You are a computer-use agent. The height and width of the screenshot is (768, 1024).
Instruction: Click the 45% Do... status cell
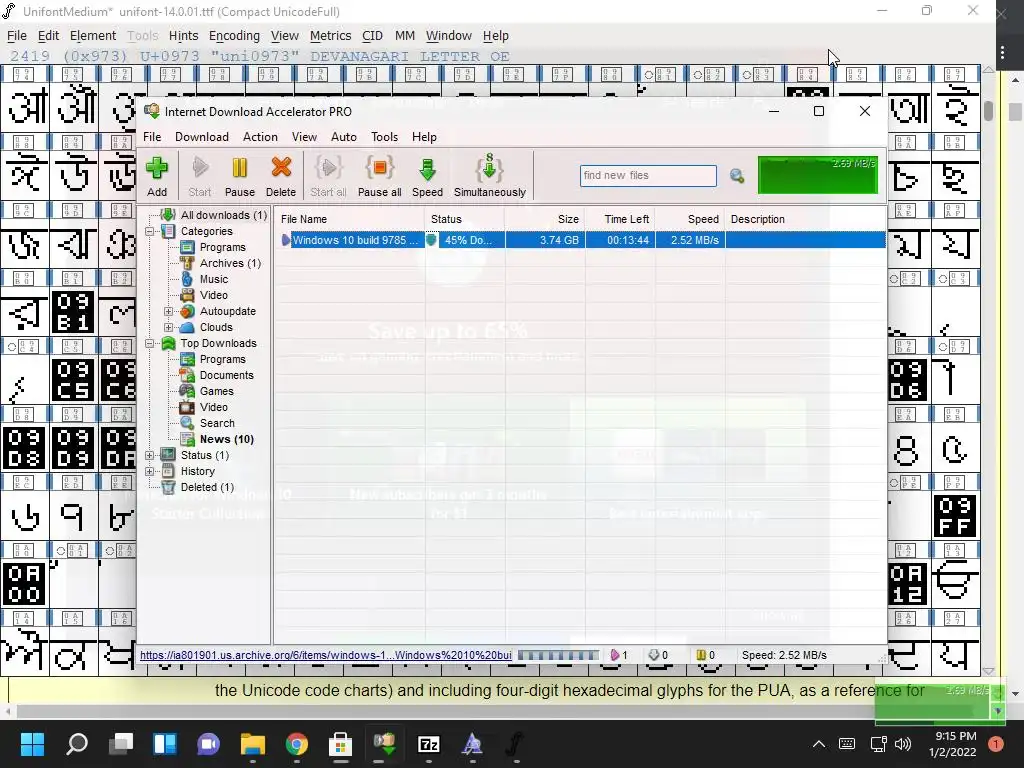(x=466, y=240)
